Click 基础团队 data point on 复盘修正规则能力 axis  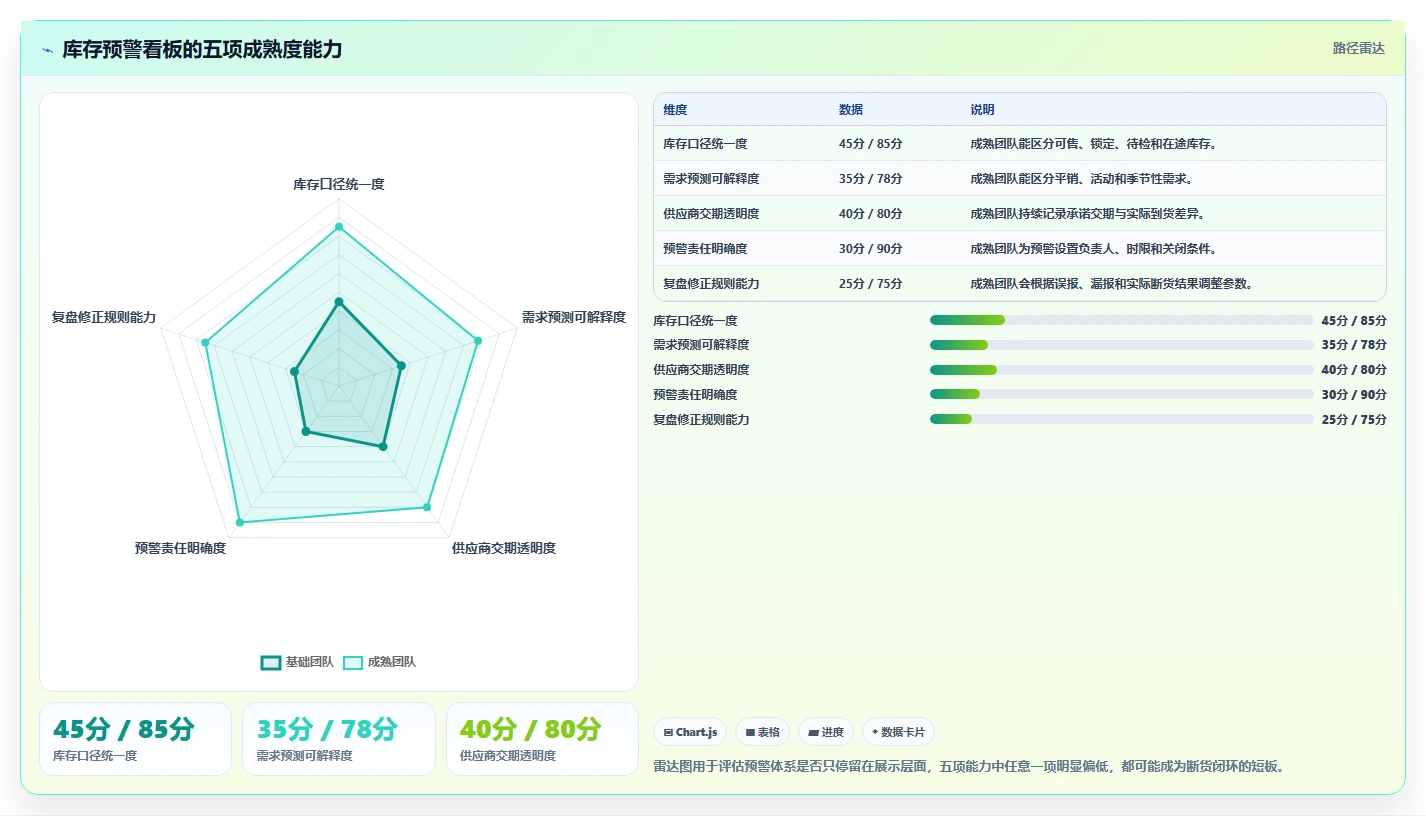[294, 371]
